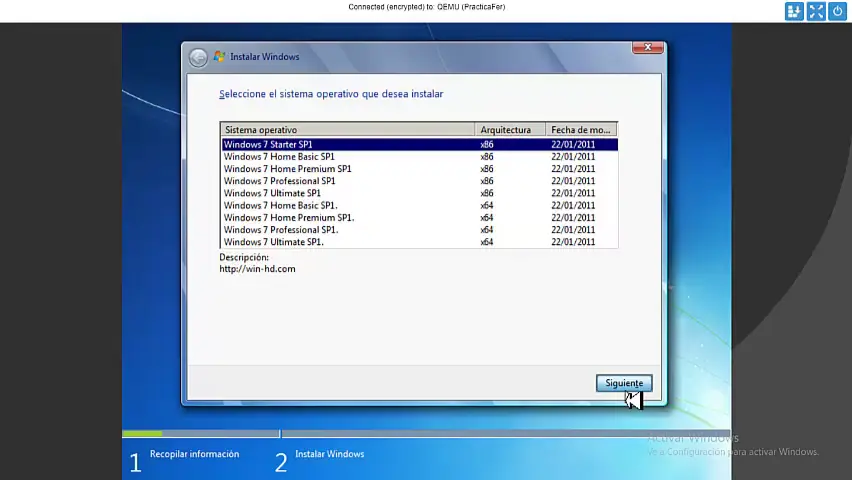
Task: Click the installer progress bar
Action: (427, 434)
